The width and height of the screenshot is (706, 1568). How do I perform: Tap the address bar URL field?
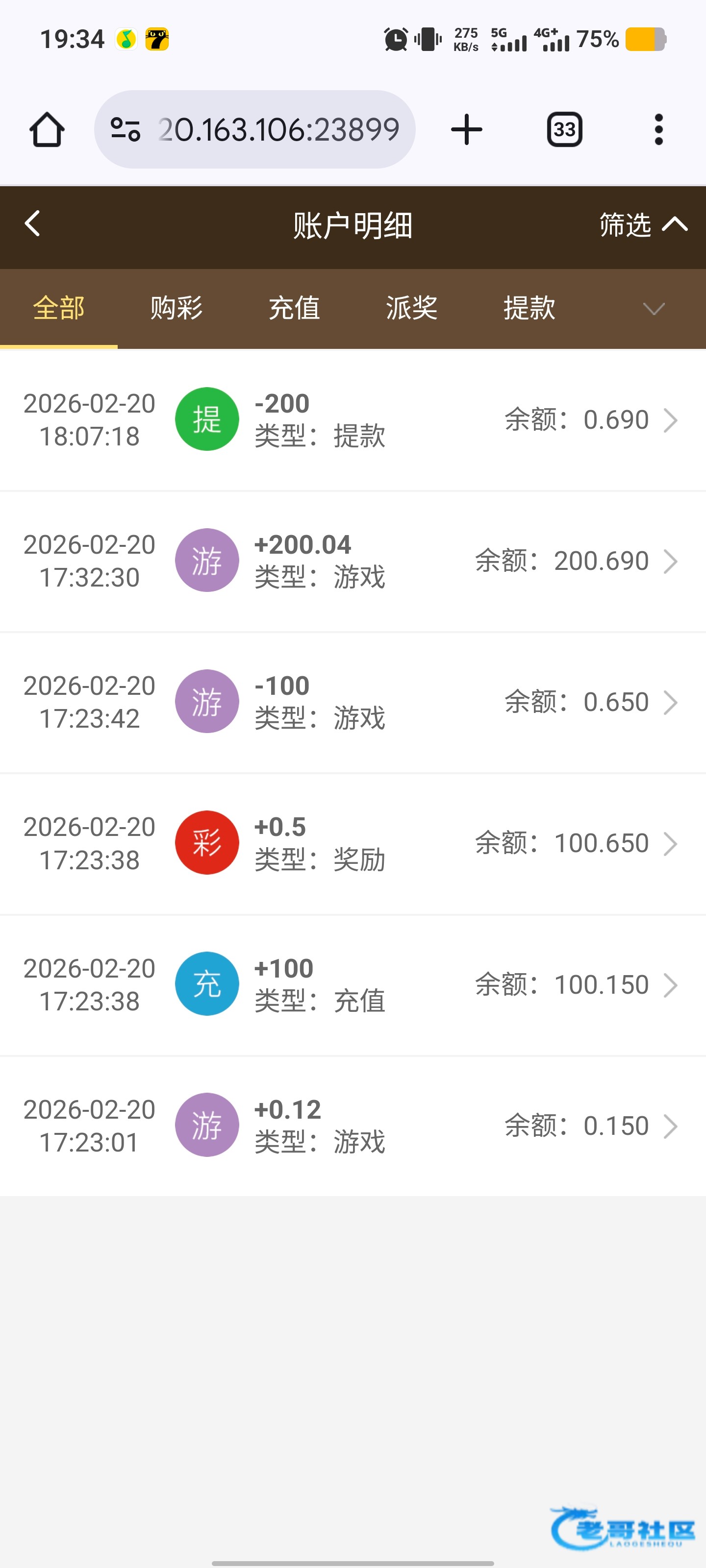pyautogui.click(x=278, y=130)
